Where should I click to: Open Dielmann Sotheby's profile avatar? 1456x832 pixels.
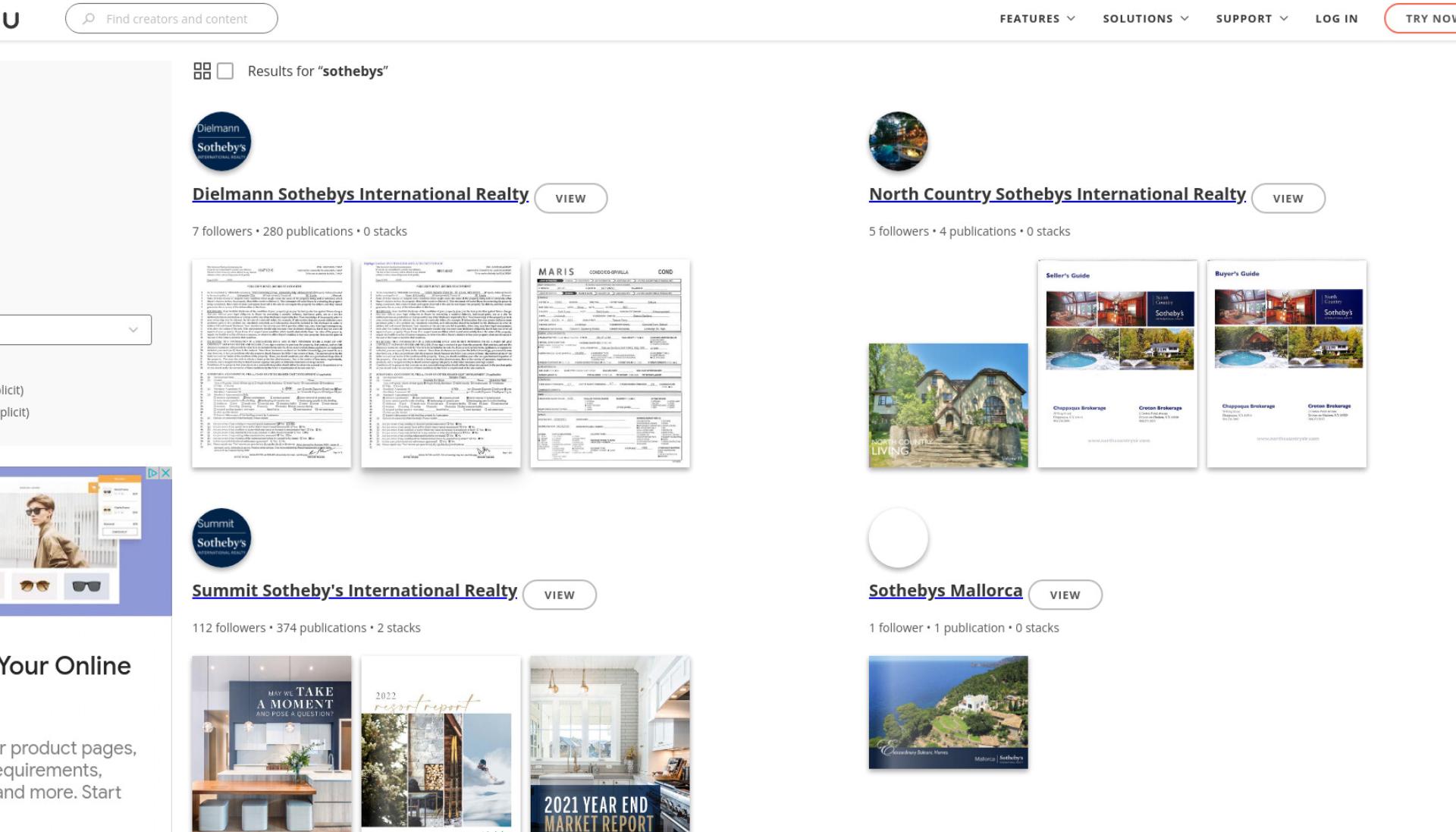coord(221,142)
